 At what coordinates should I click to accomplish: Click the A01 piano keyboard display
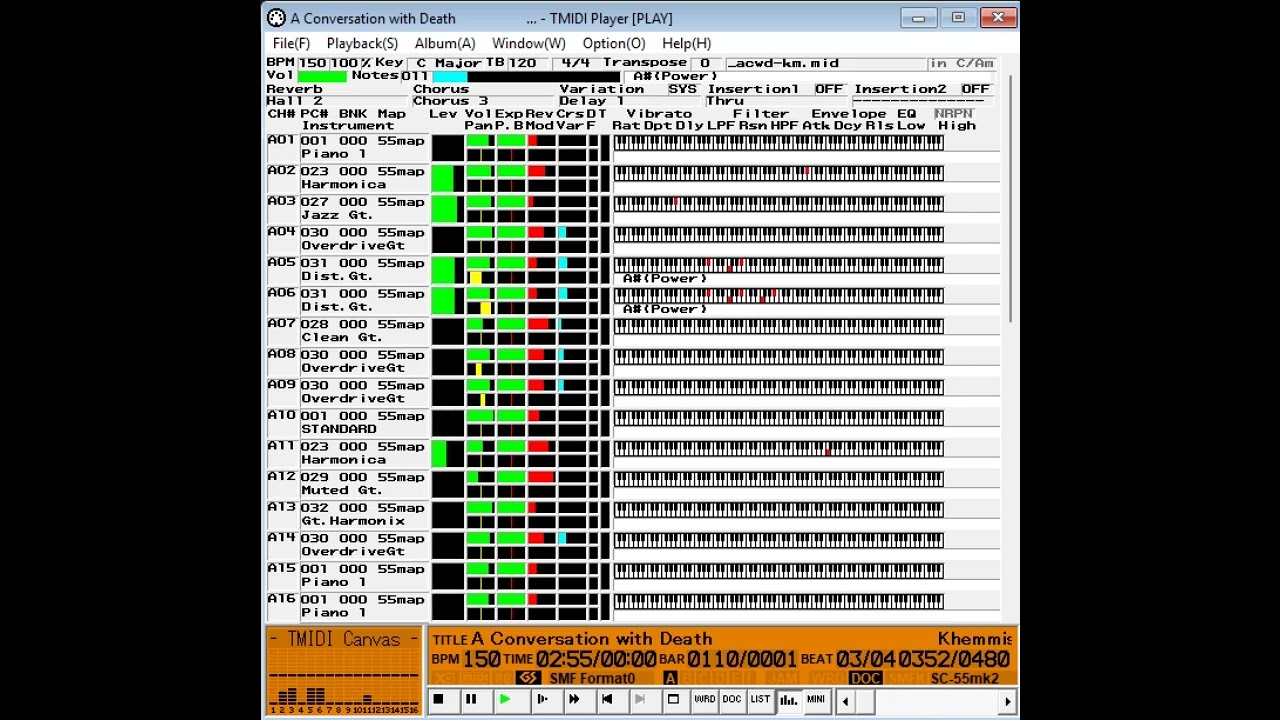tap(778, 143)
